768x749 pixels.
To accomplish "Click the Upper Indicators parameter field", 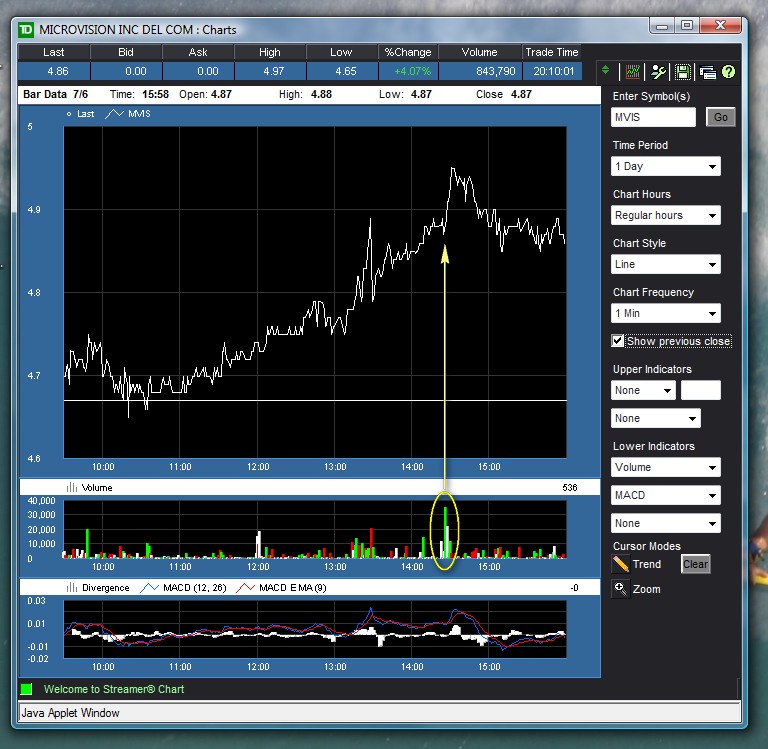I will click(700, 390).
